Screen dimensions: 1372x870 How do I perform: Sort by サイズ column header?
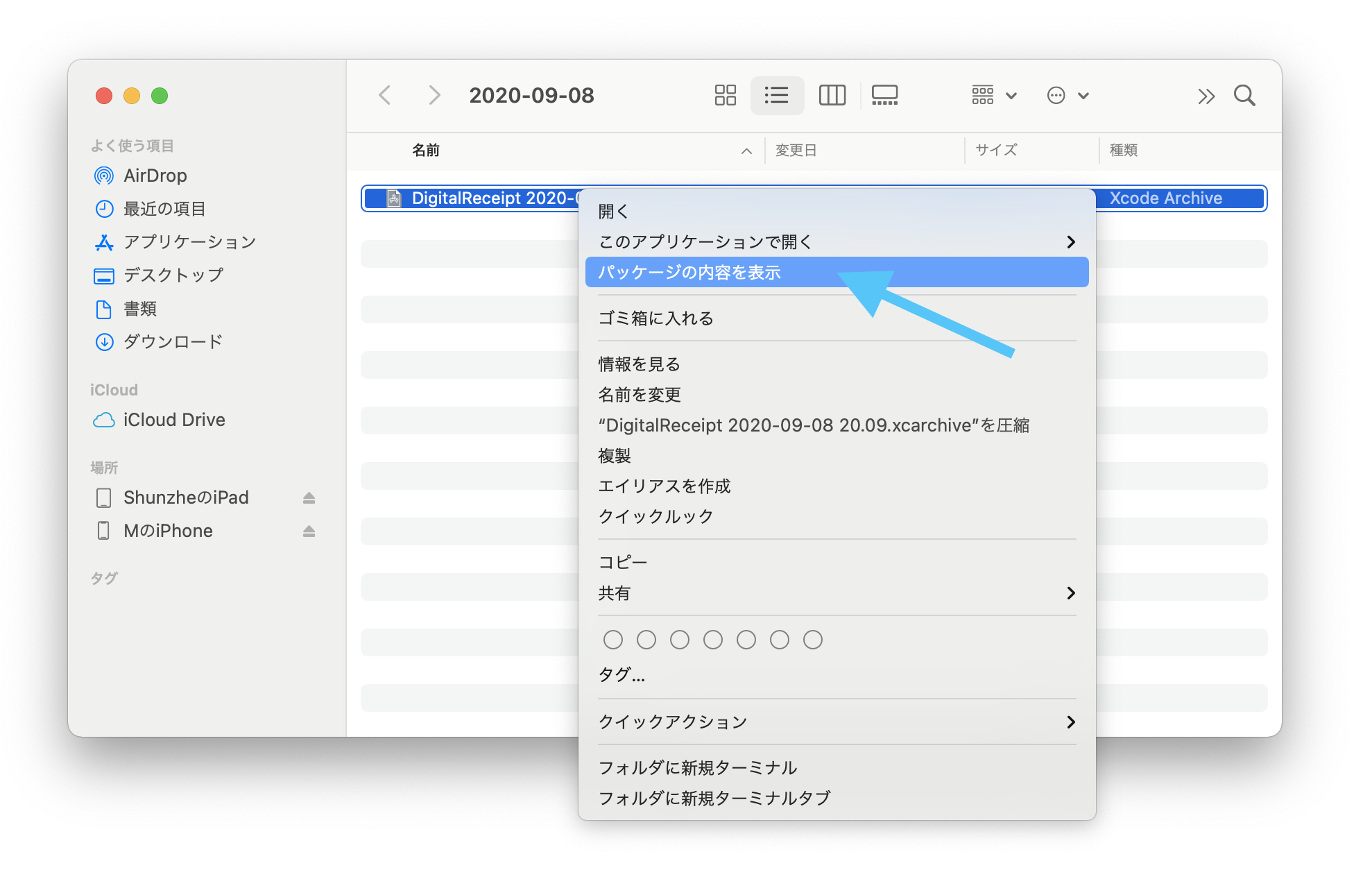click(996, 150)
